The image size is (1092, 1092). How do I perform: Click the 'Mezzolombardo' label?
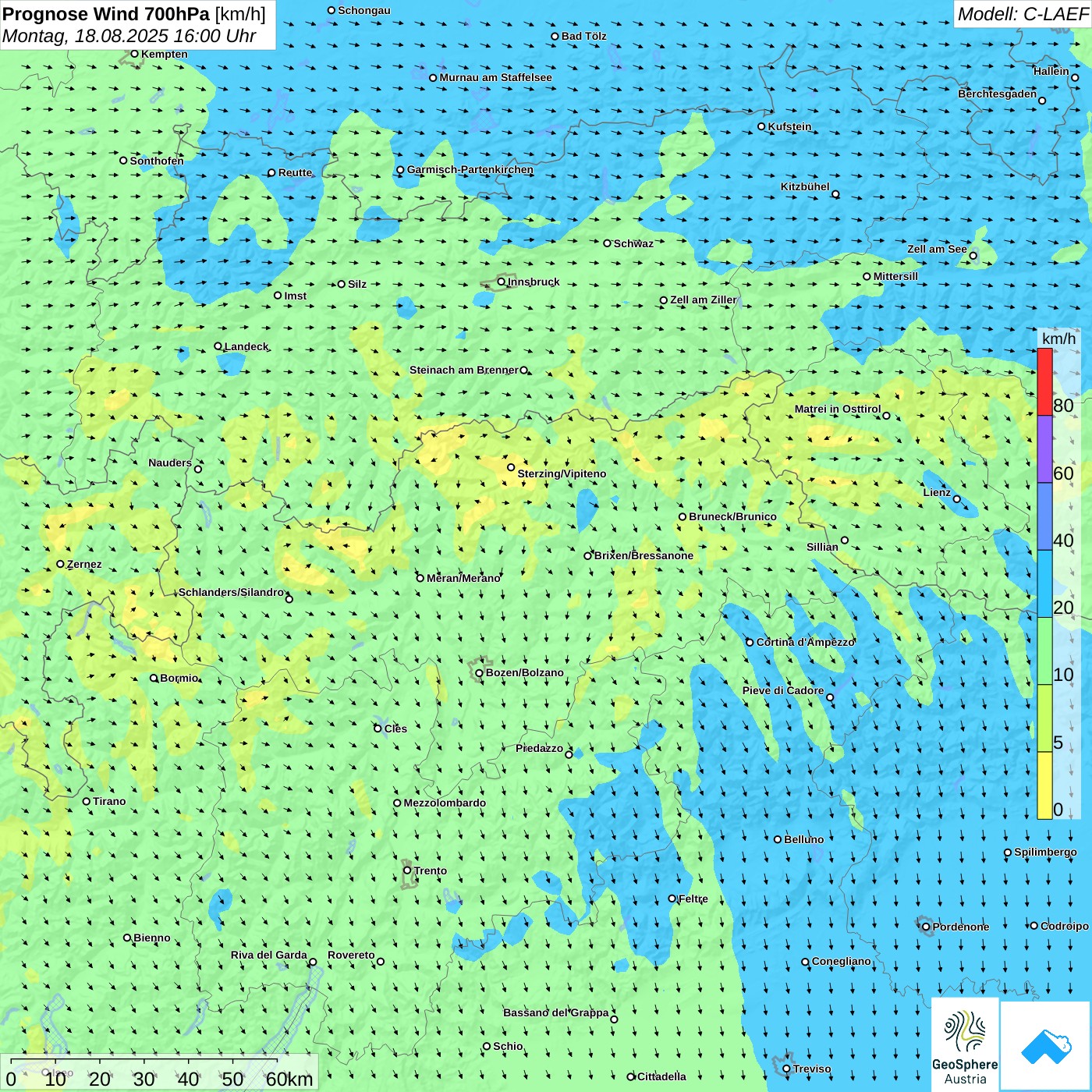click(445, 803)
